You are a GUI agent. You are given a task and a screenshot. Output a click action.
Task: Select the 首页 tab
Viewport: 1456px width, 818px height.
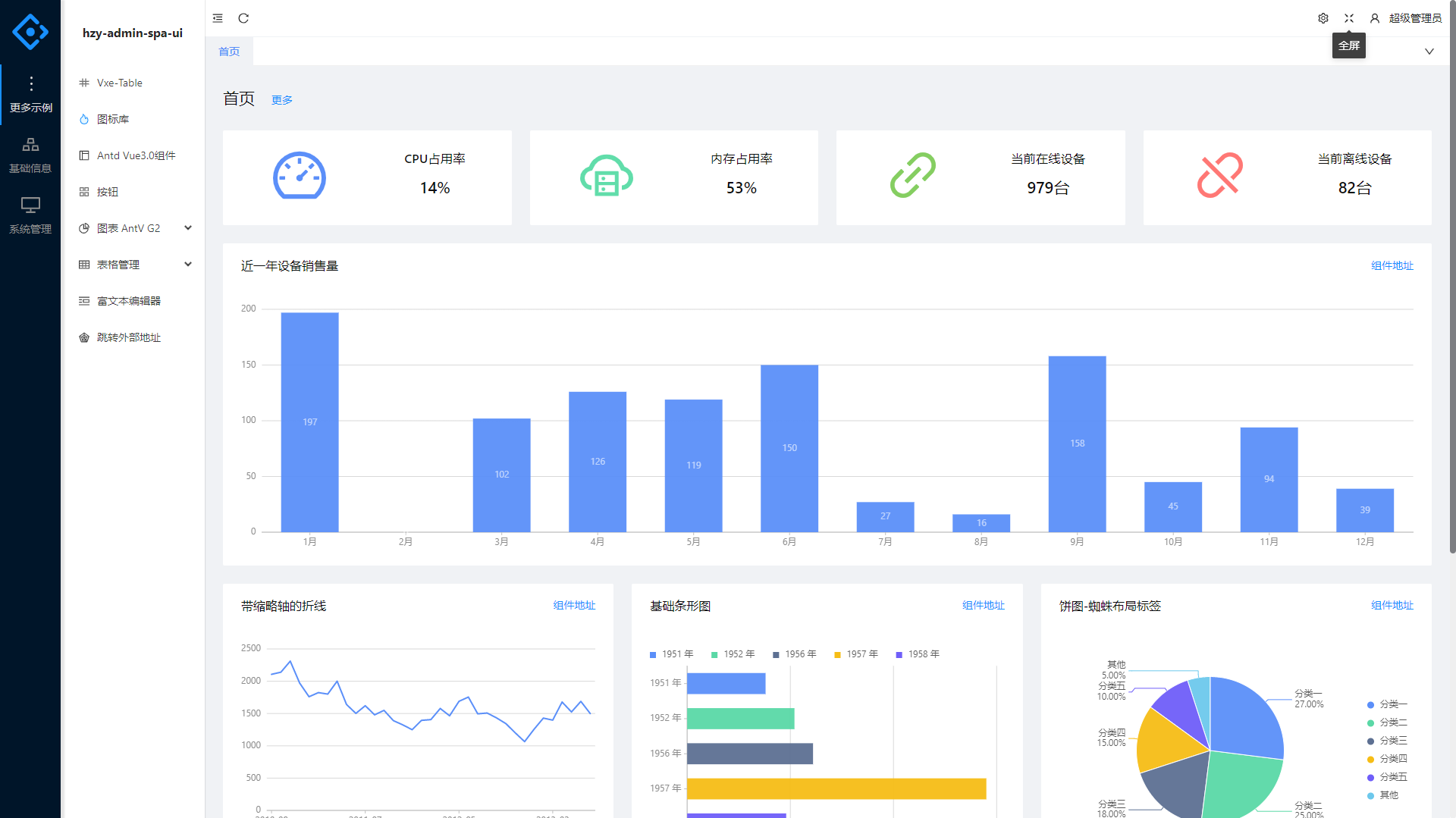click(229, 52)
